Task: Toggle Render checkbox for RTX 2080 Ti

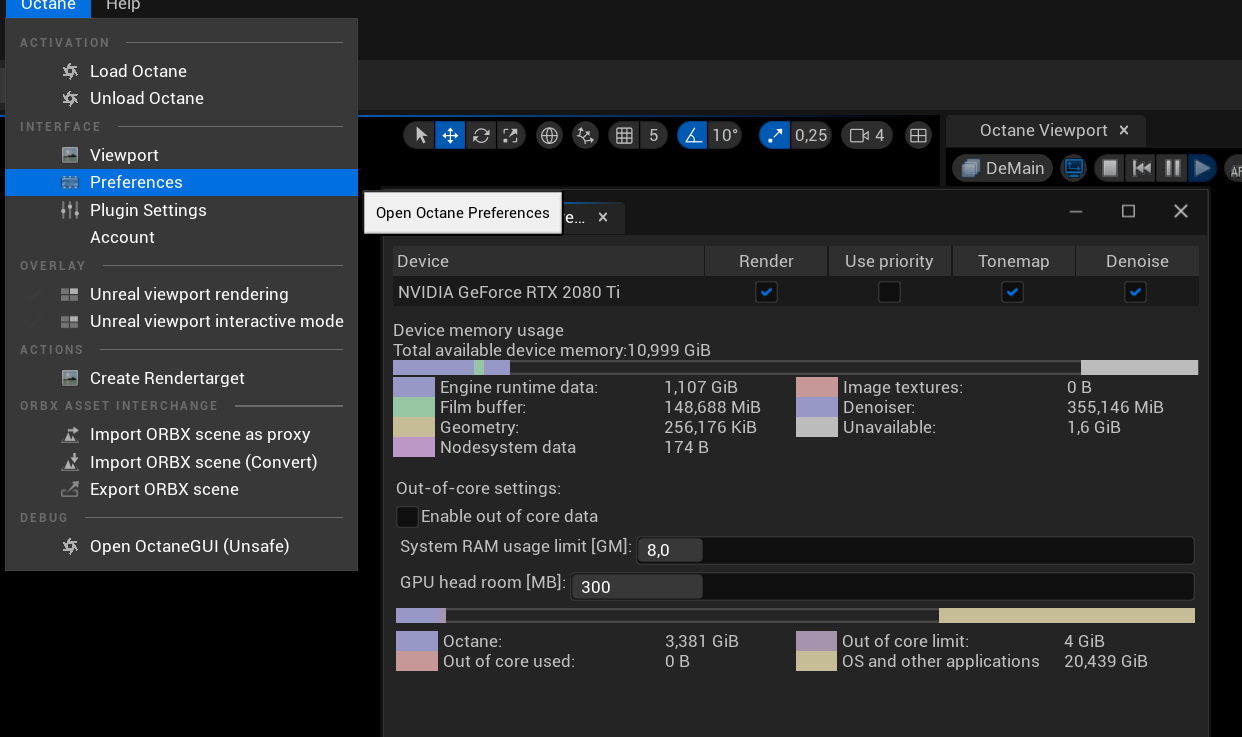Action: (766, 292)
